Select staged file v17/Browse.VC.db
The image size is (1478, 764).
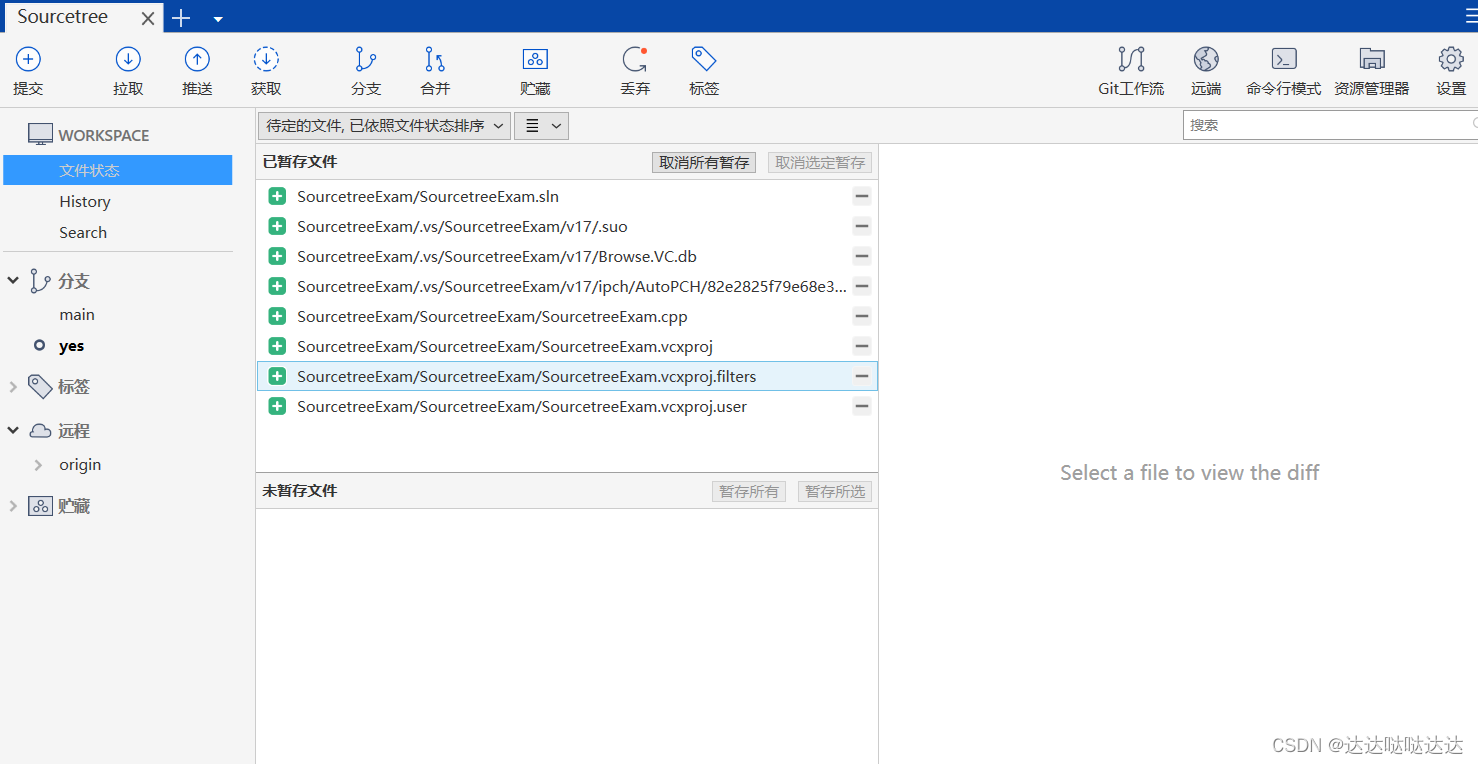pos(567,256)
